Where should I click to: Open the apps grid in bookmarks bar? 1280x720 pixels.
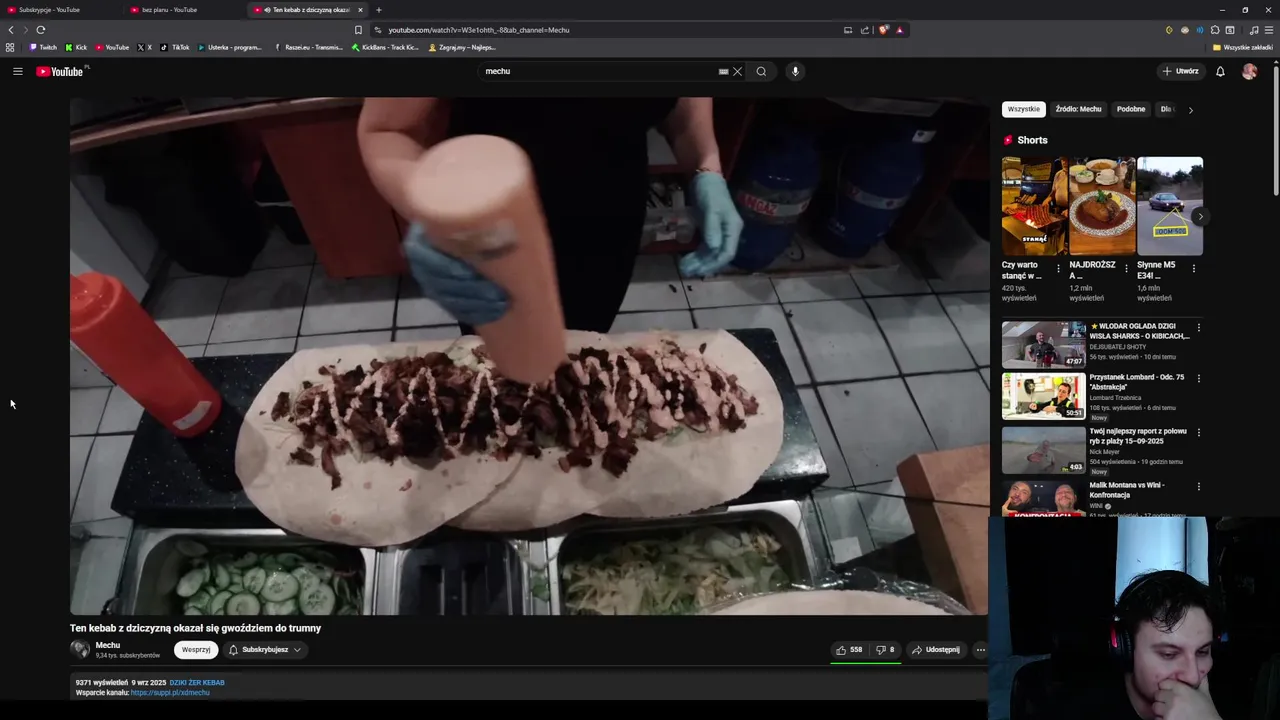(x=10, y=47)
